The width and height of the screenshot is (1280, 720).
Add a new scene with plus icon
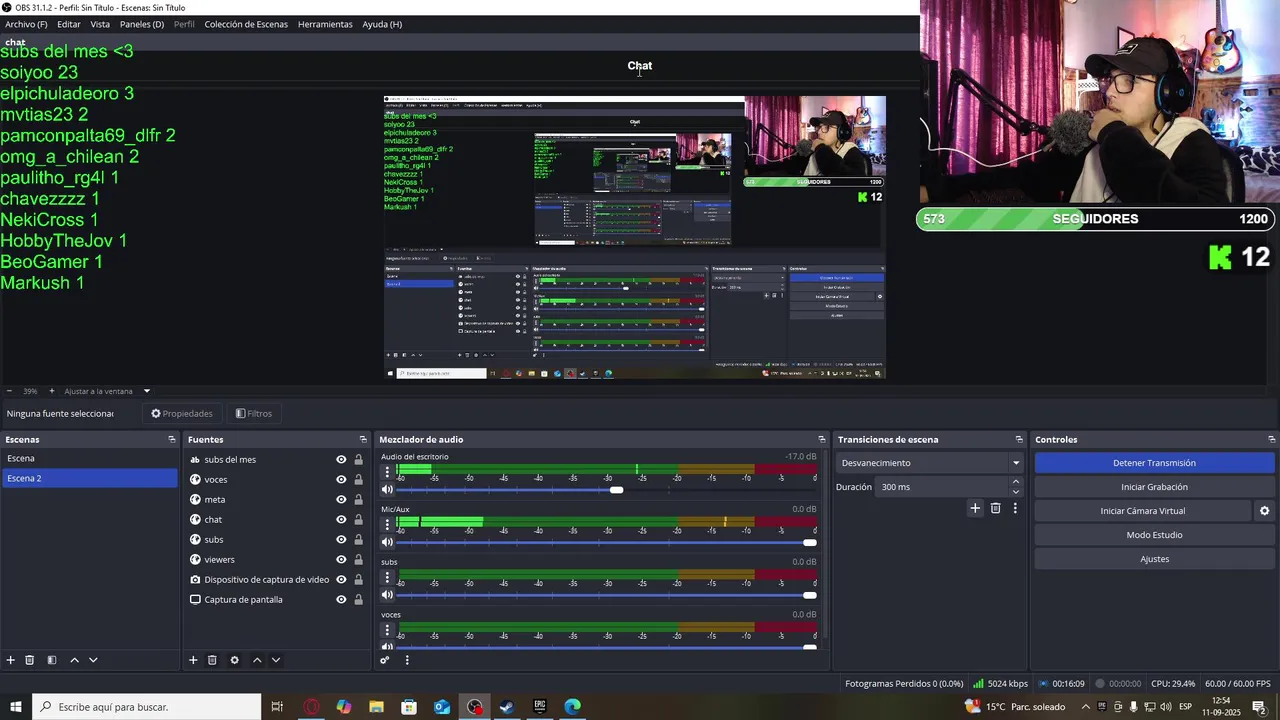[11, 660]
